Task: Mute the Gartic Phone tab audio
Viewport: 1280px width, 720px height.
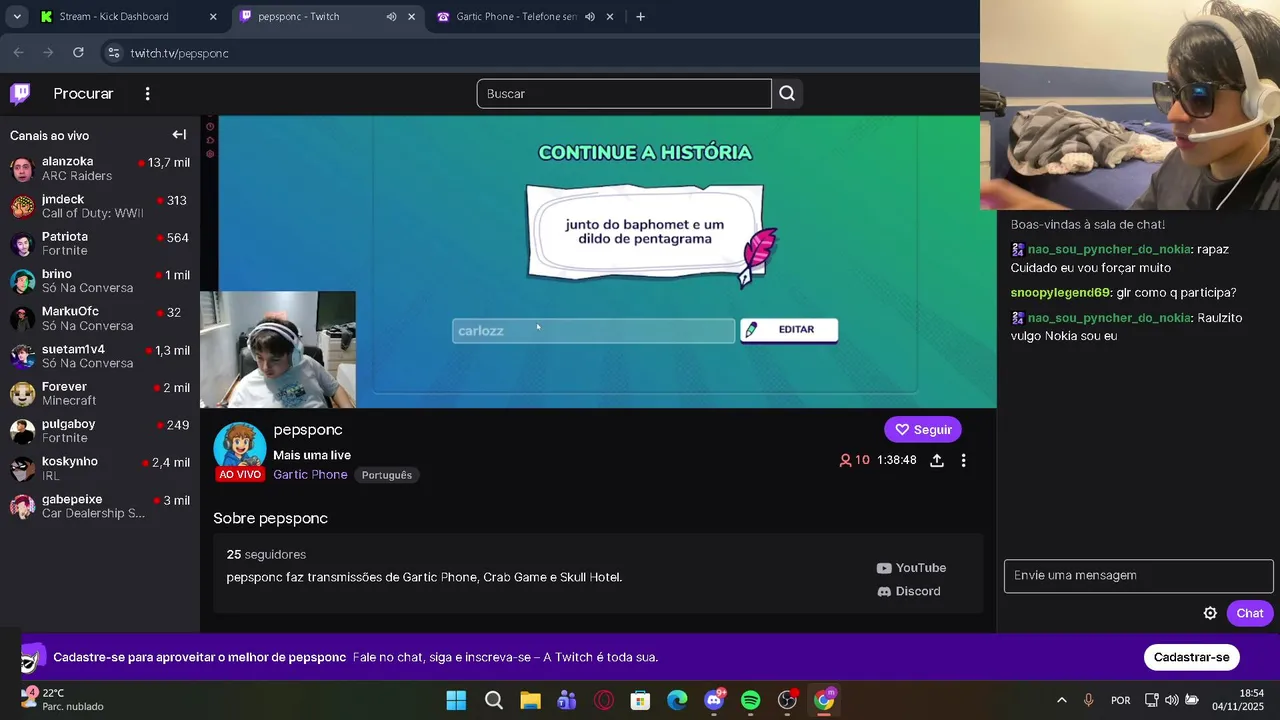Action: point(590,17)
